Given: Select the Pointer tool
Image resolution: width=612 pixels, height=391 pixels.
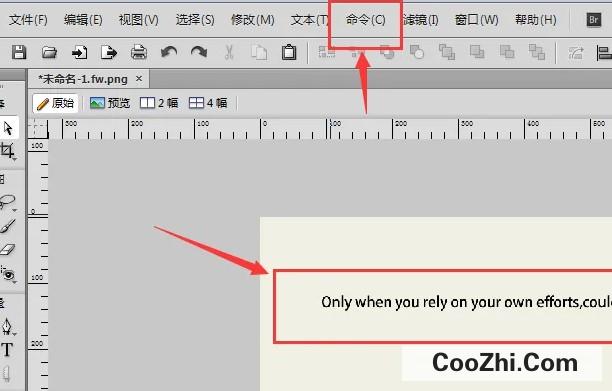Looking at the screenshot, I should [8, 128].
